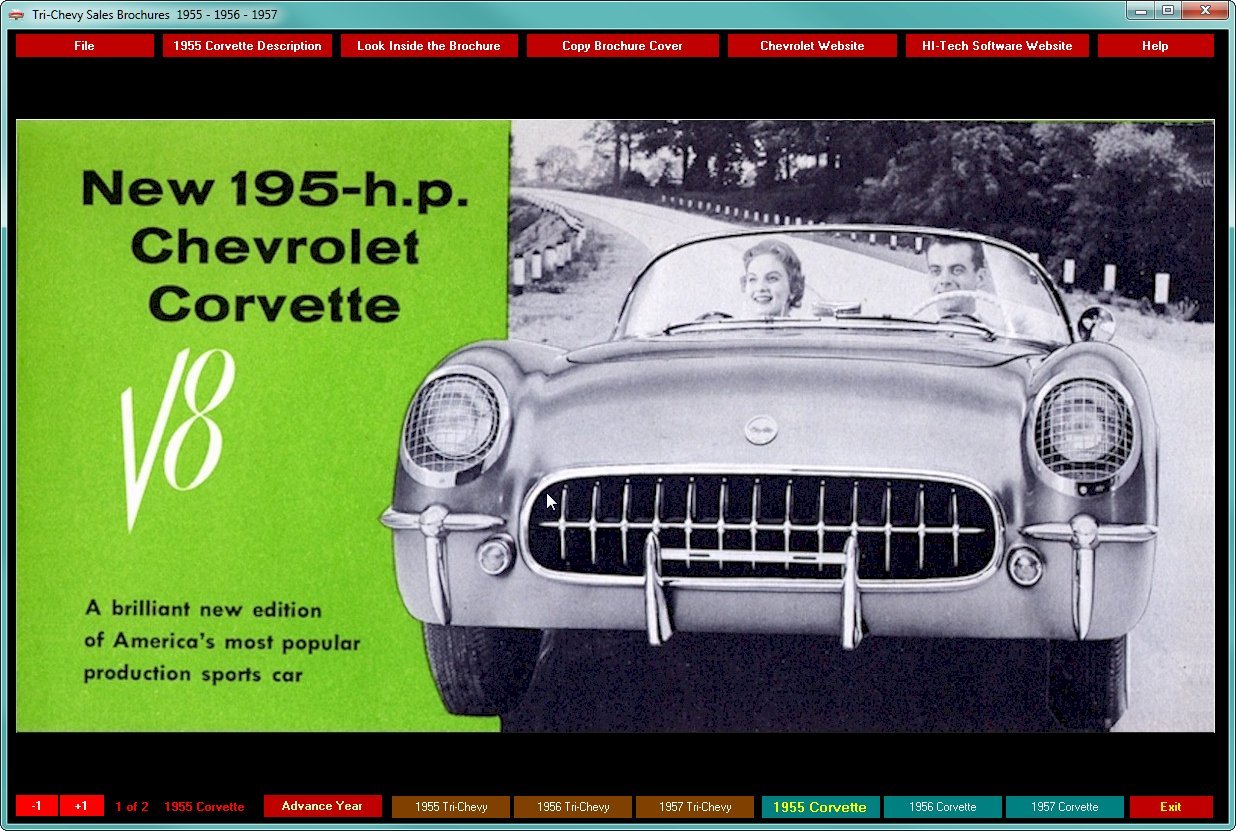Minimize the Tri-Chevy Sales Brochures window

pyautogui.click(x=1141, y=10)
